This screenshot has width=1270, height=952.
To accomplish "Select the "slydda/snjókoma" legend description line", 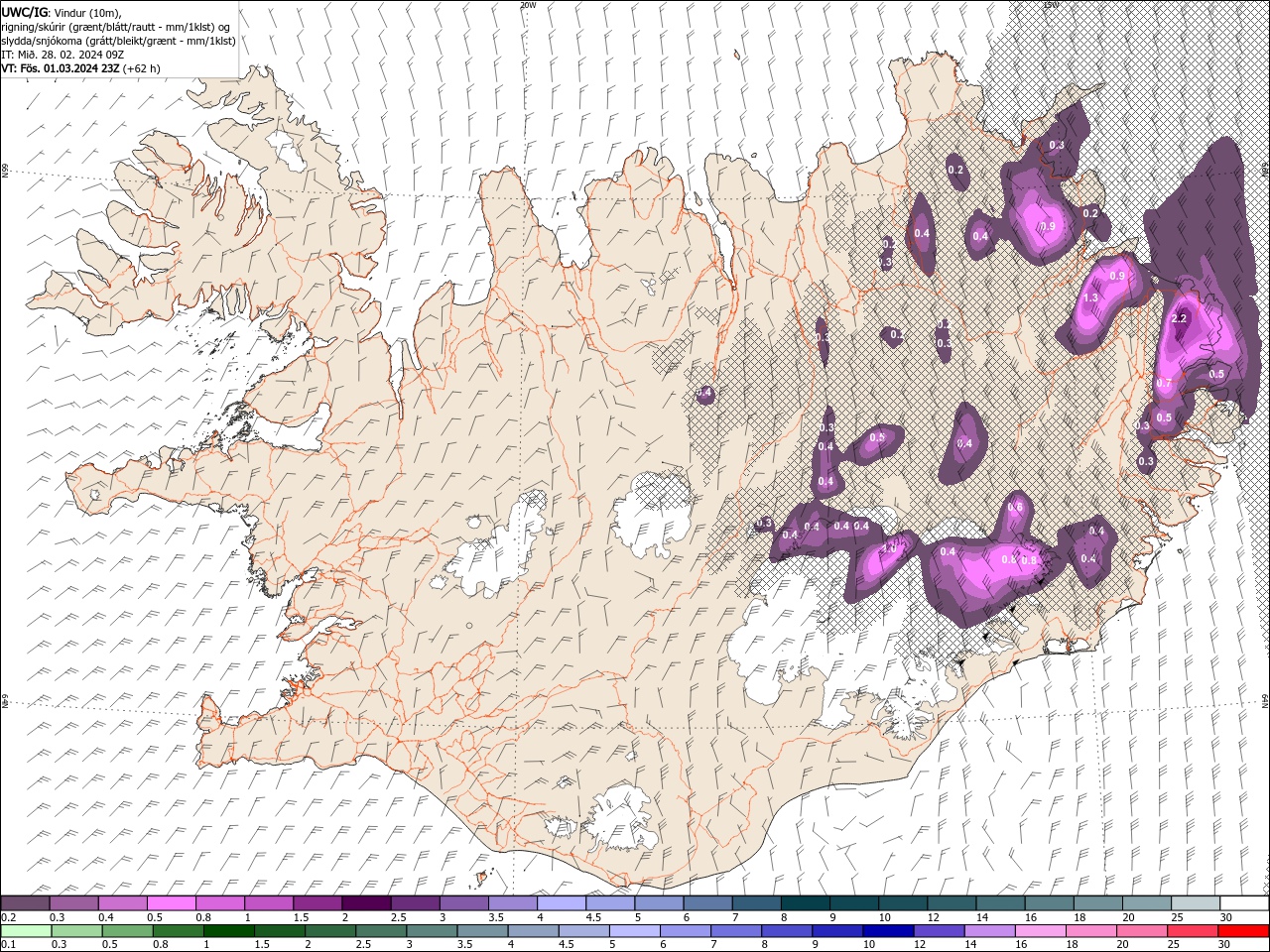I will 118,41.
